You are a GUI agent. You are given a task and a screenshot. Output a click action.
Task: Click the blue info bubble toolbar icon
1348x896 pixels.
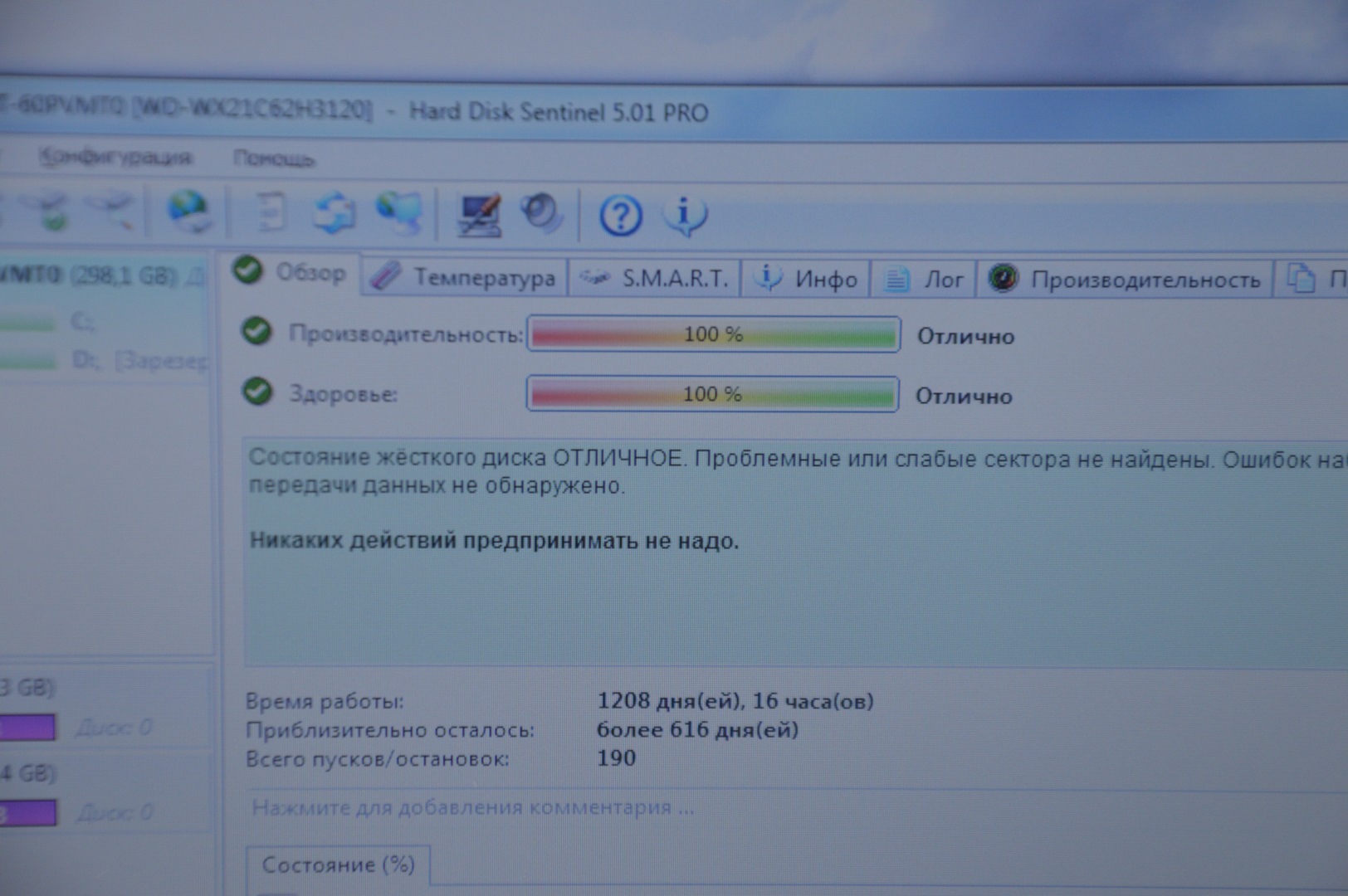(x=685, y=217)
